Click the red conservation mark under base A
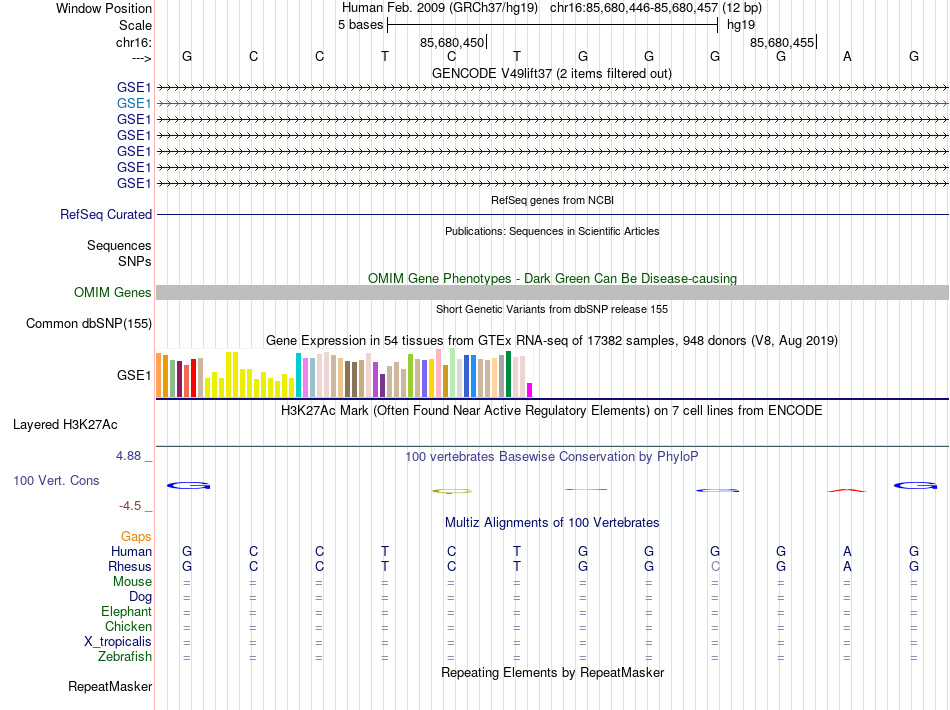Screen dimensions: 950x710 tap(847, 490)
